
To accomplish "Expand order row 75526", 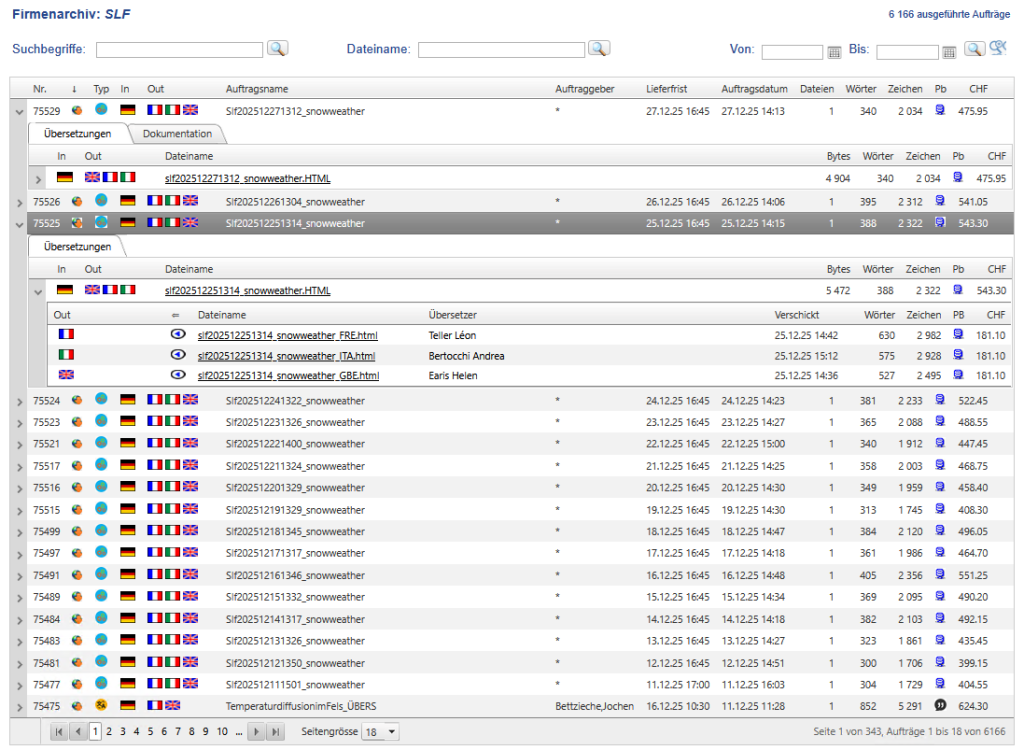I will (x=20, y=202).
